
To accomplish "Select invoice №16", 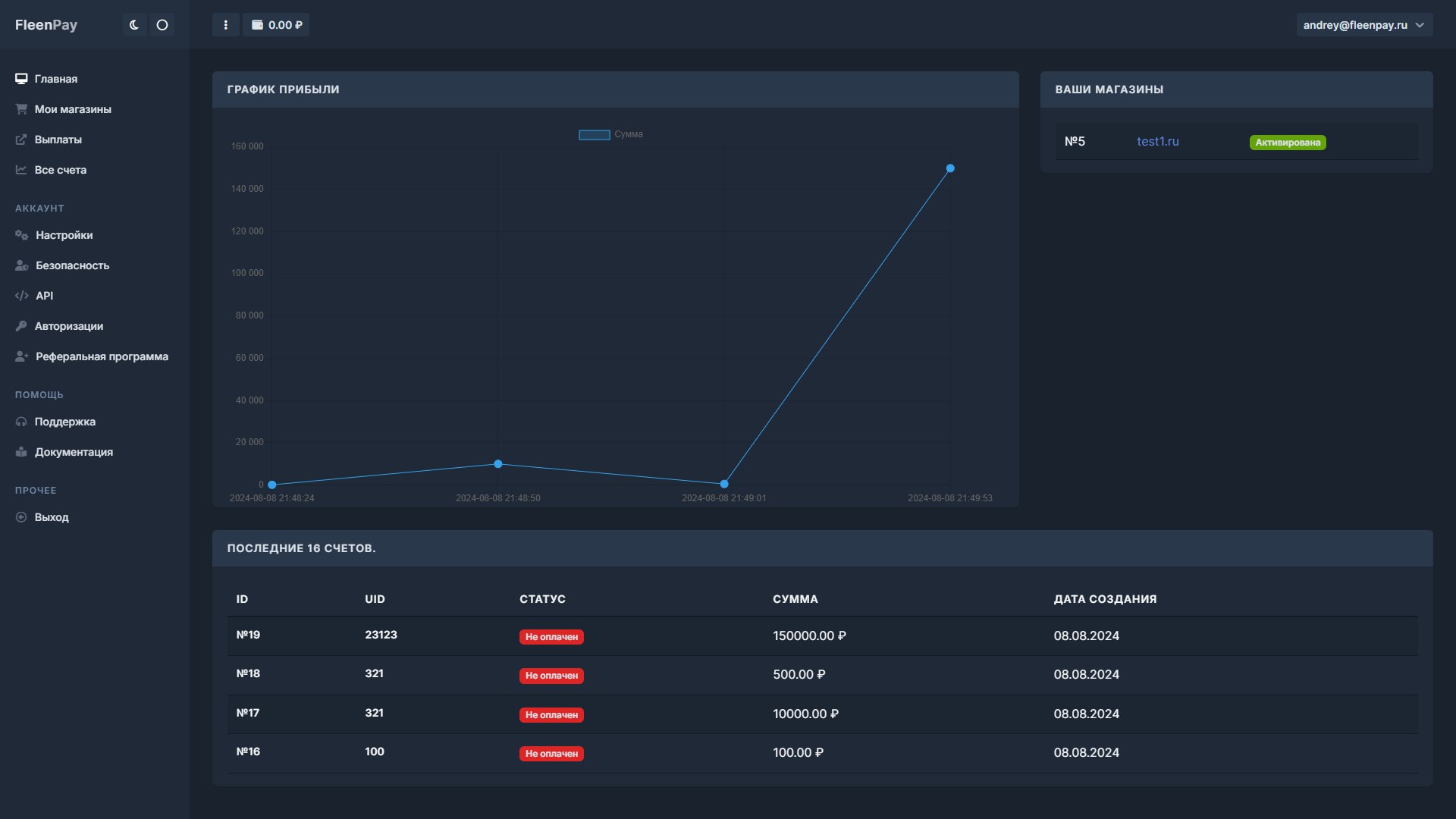I will pyautogui.click(x=248, y=752).
